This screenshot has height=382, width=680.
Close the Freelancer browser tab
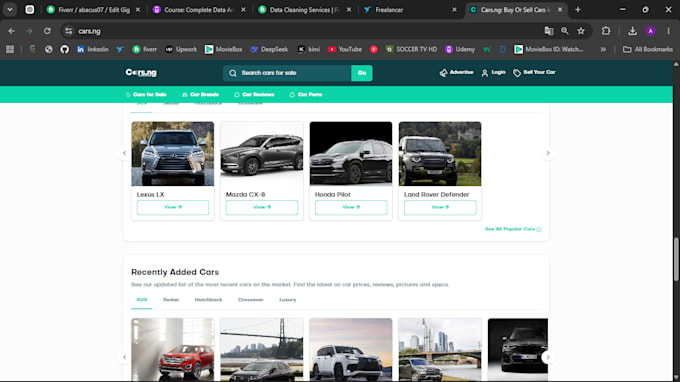pos(454,10)
